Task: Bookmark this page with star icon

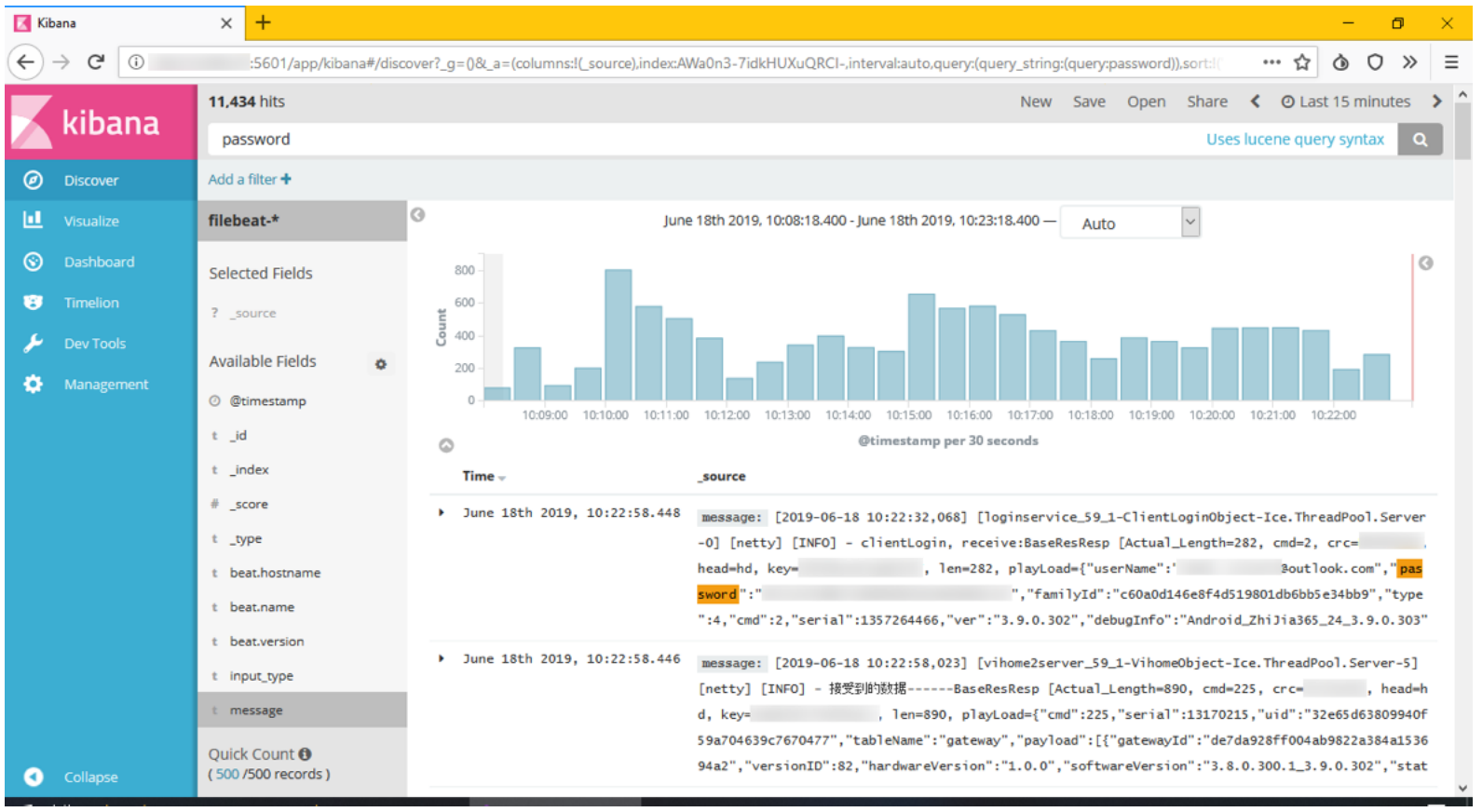Action: pyautogui.click(x=1302, y=62)
